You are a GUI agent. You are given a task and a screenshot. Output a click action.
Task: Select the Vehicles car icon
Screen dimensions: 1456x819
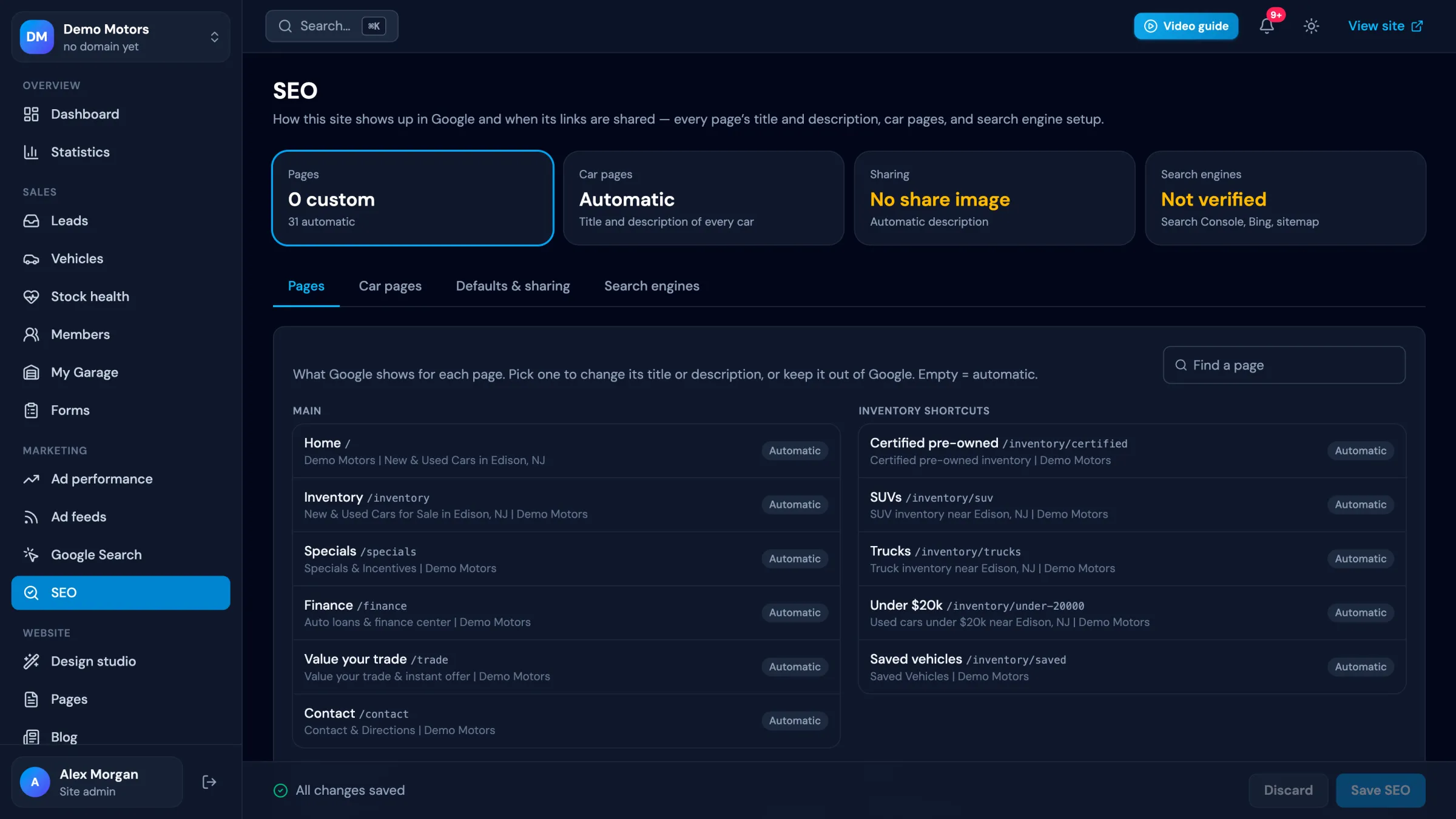coord(31,259)
